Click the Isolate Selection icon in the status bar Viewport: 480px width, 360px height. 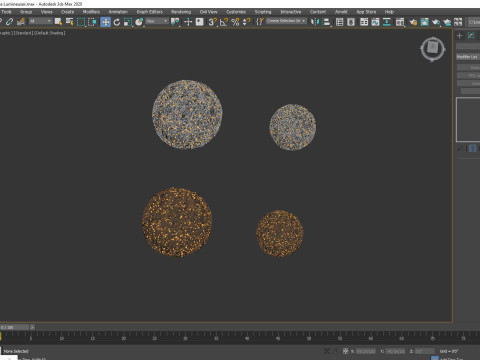pos(327,351)
